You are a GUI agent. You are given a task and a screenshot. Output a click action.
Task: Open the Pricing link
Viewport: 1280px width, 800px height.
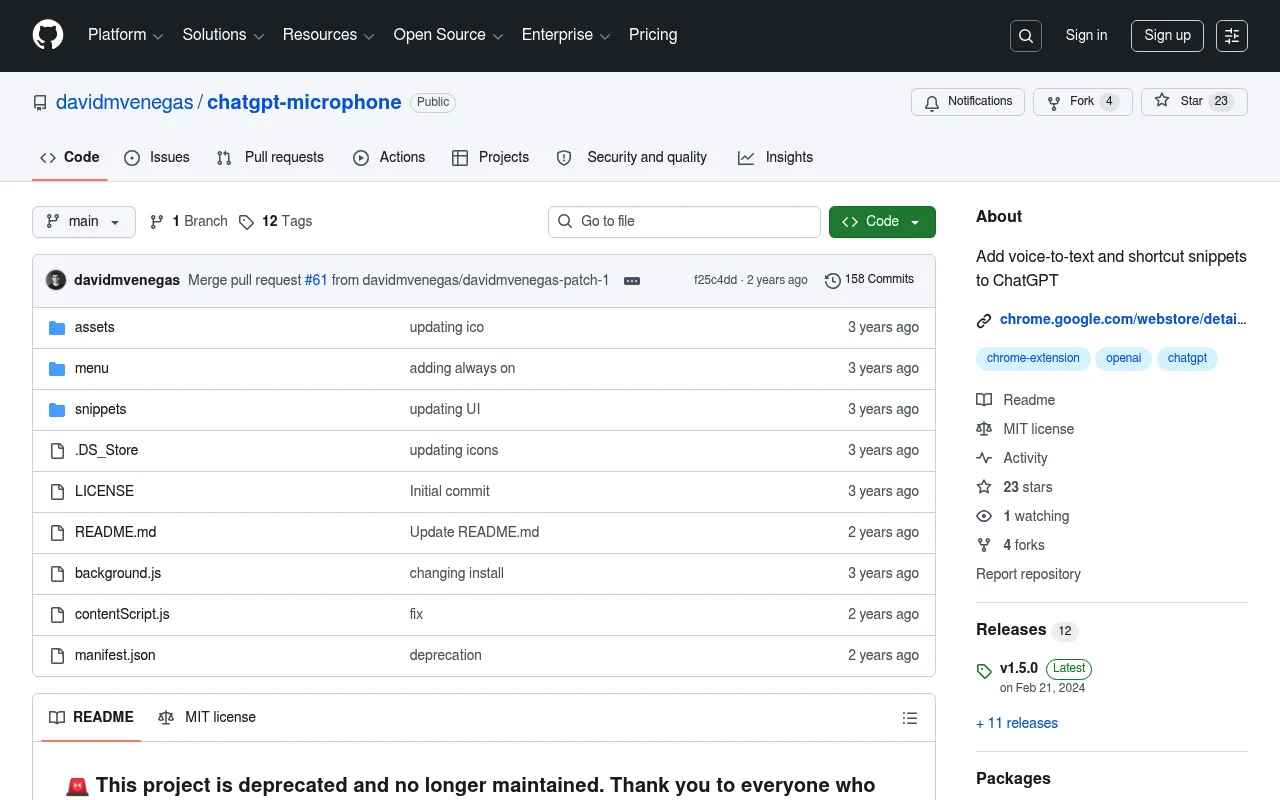point(653,35)
